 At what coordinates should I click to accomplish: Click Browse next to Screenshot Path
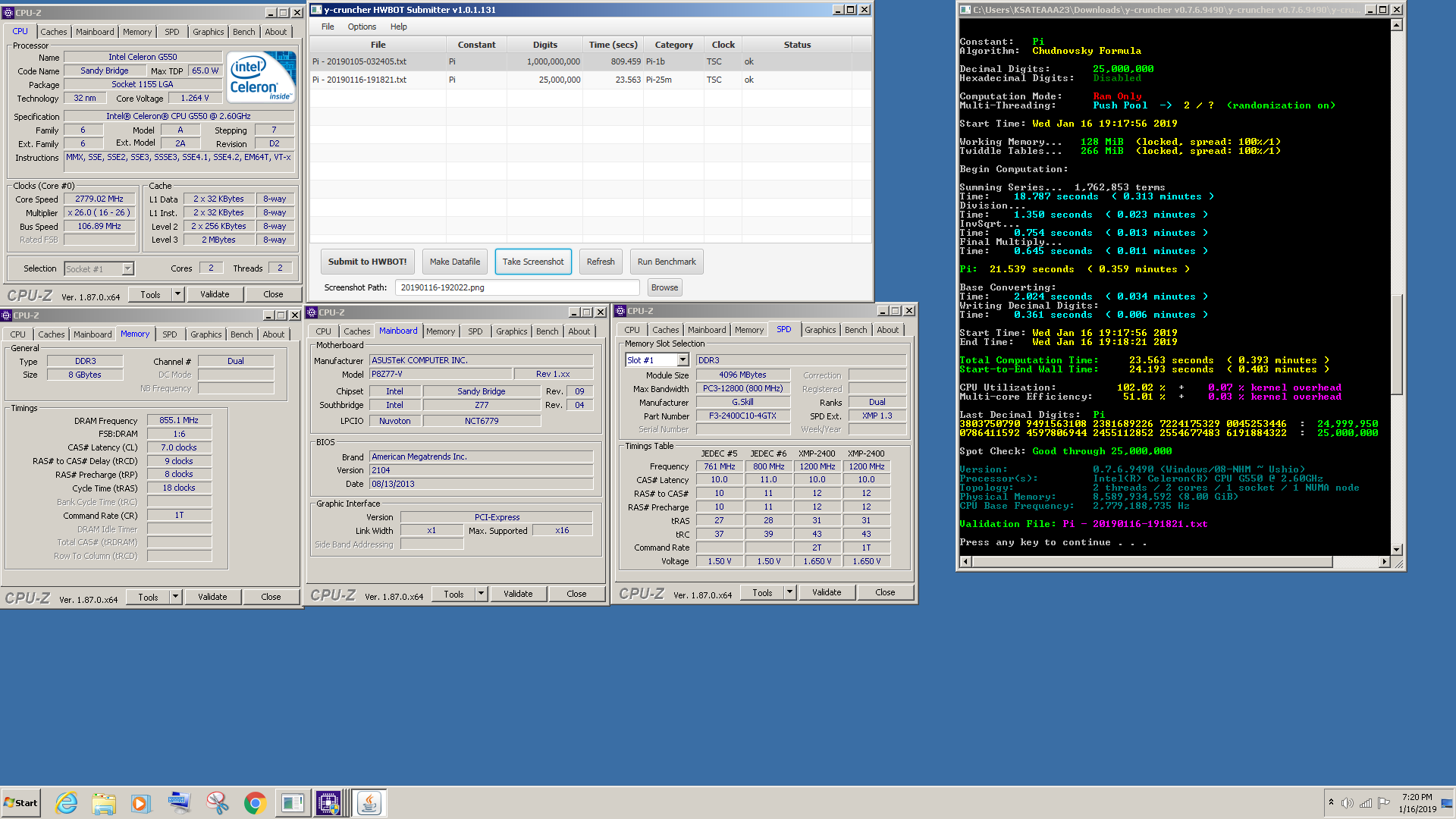pyautogui.click(x=665, y=287)
